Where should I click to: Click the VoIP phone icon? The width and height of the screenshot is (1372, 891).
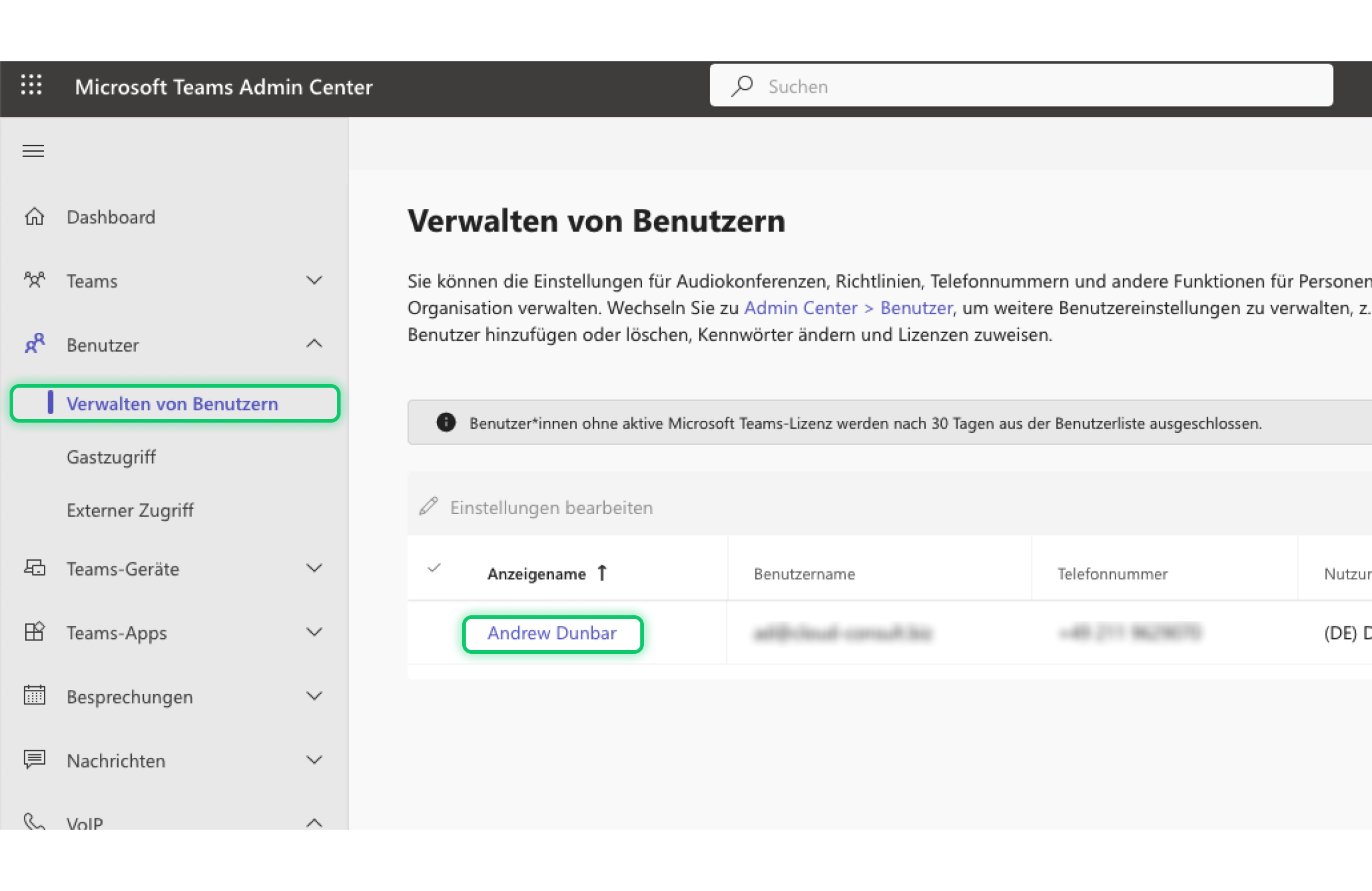(34, 821)
